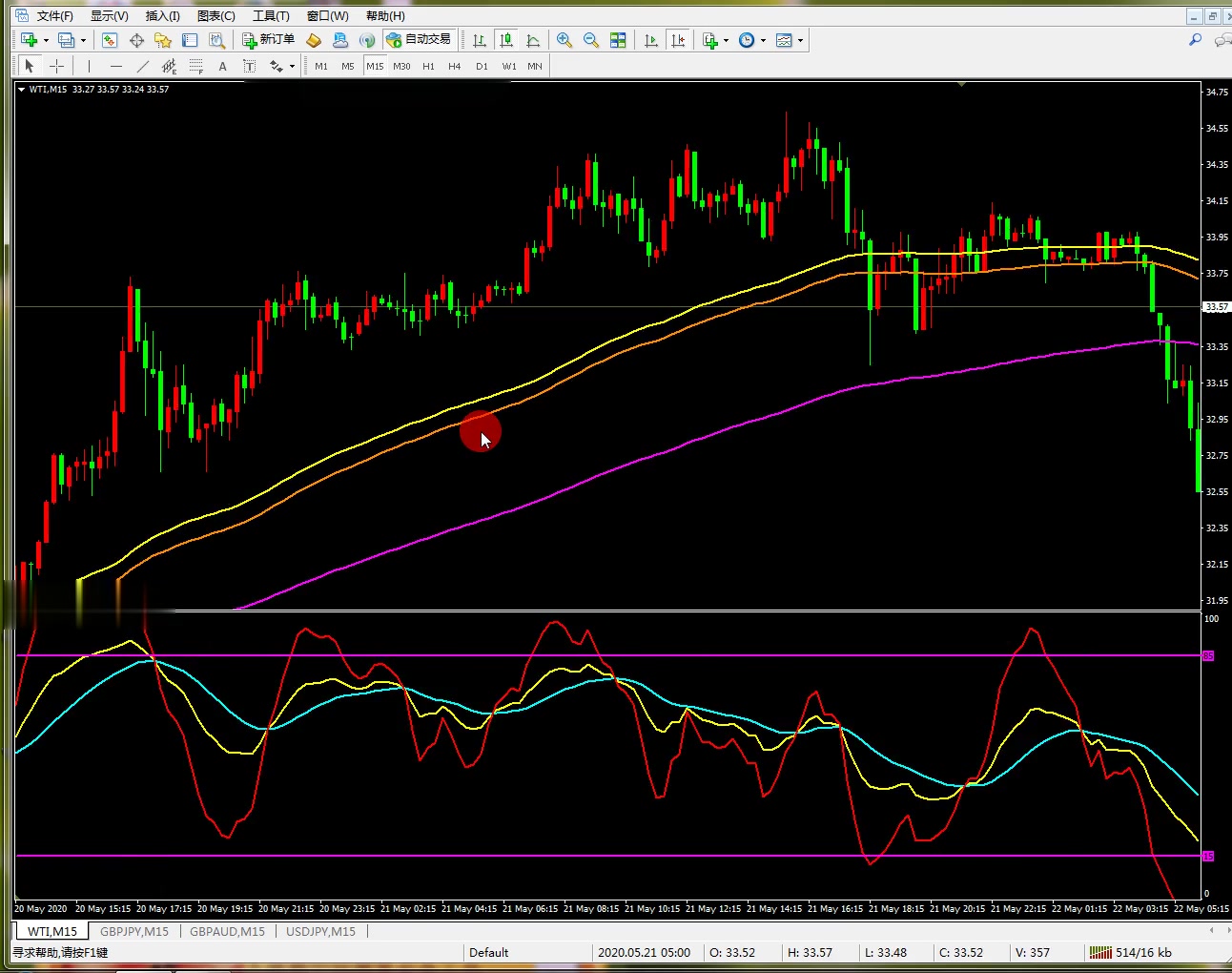
Task: Open the 显示(V) View menu
Action: click(109, 15)
